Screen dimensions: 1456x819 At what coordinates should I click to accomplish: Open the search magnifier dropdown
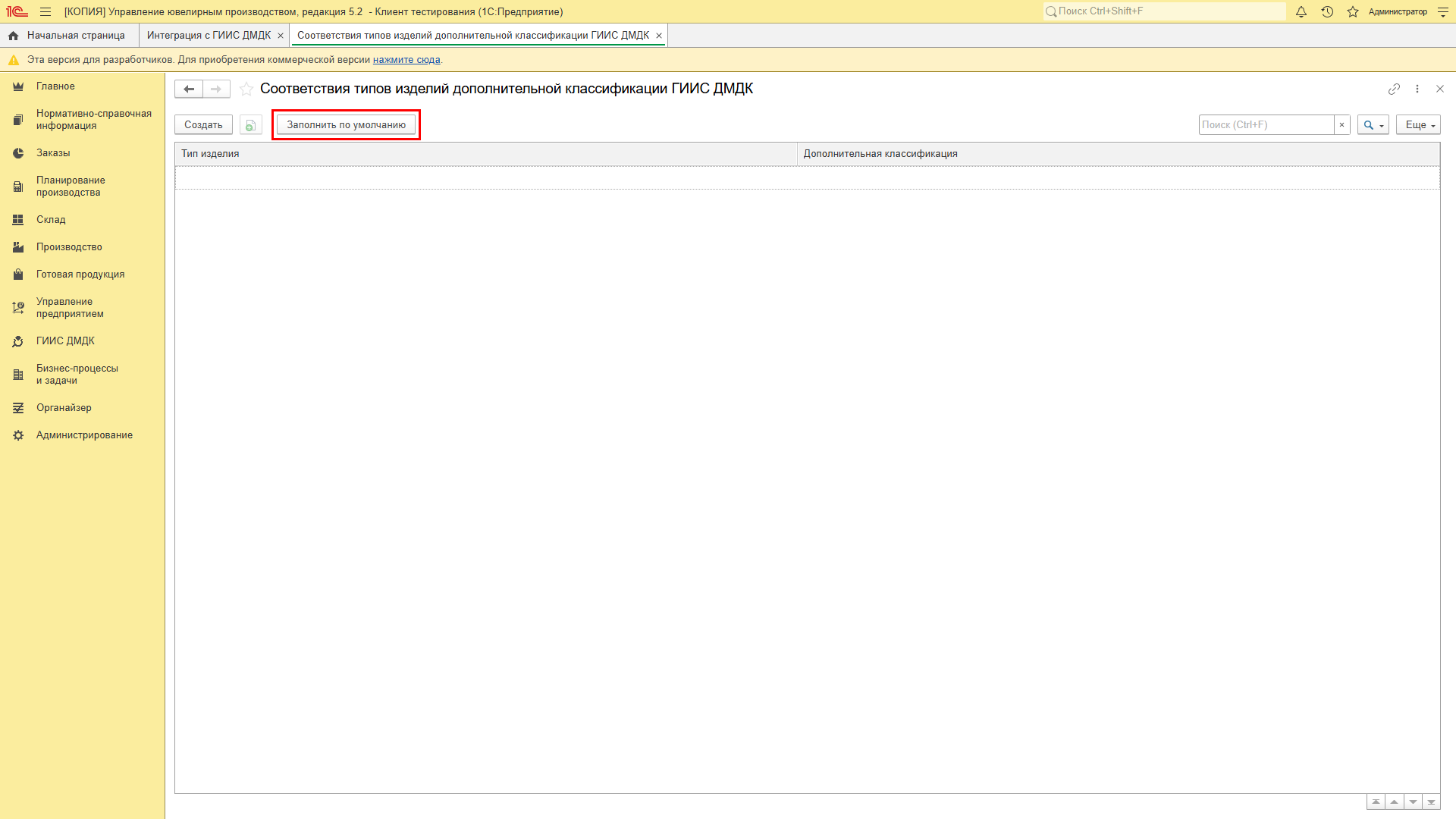[1373, 125]
